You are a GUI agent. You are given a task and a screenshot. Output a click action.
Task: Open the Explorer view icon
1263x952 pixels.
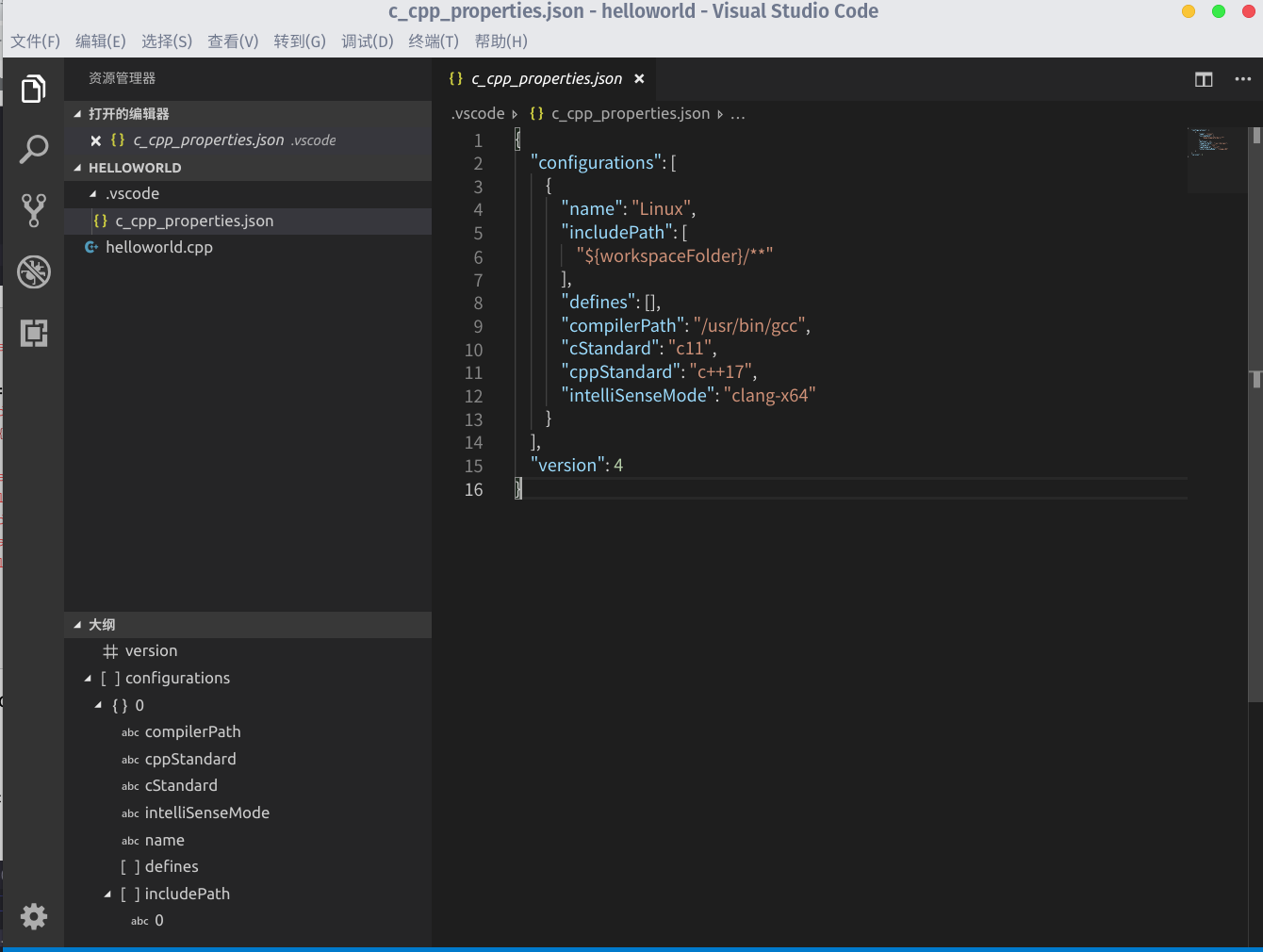click(33, 89)
